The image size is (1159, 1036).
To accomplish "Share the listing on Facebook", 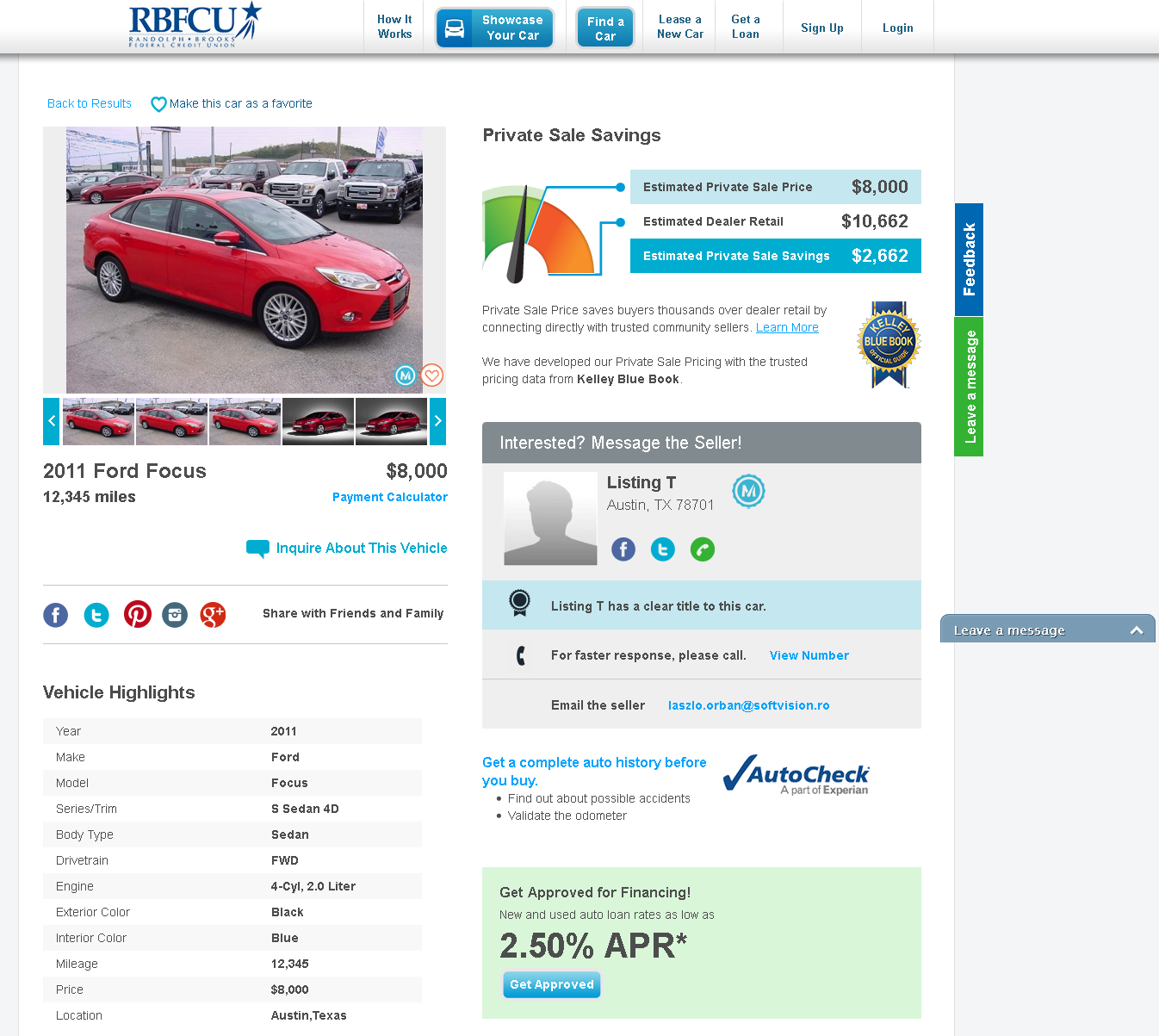I will tap(56, 615).
